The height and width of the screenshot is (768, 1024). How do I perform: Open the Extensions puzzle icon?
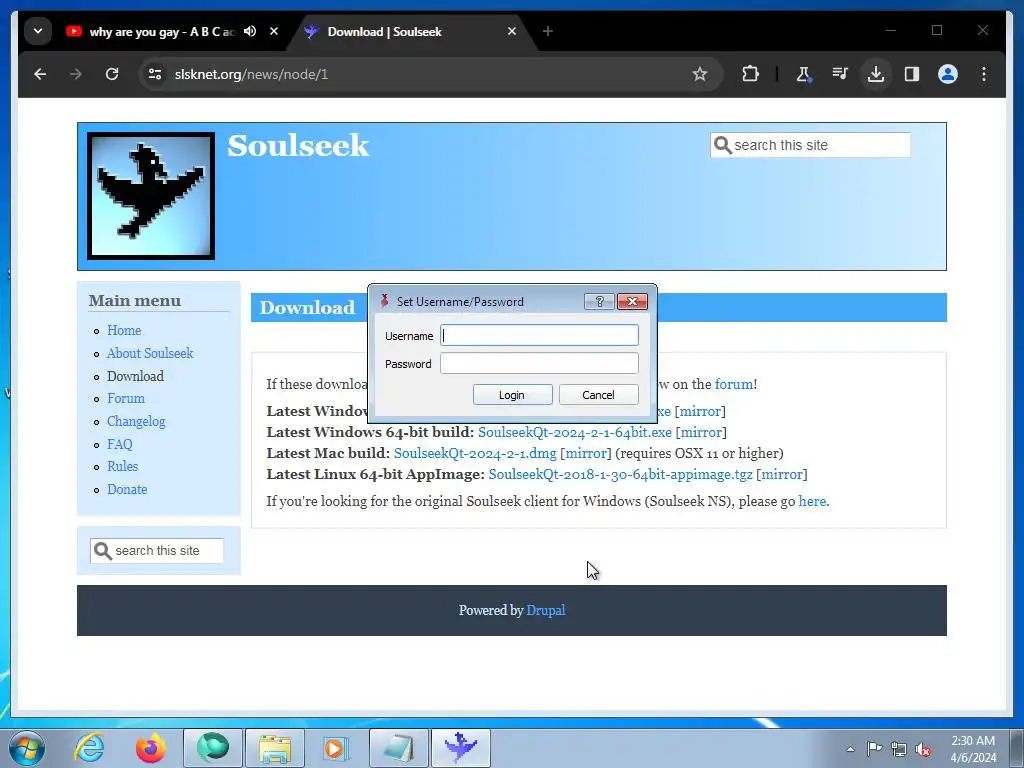click(750, 74)
